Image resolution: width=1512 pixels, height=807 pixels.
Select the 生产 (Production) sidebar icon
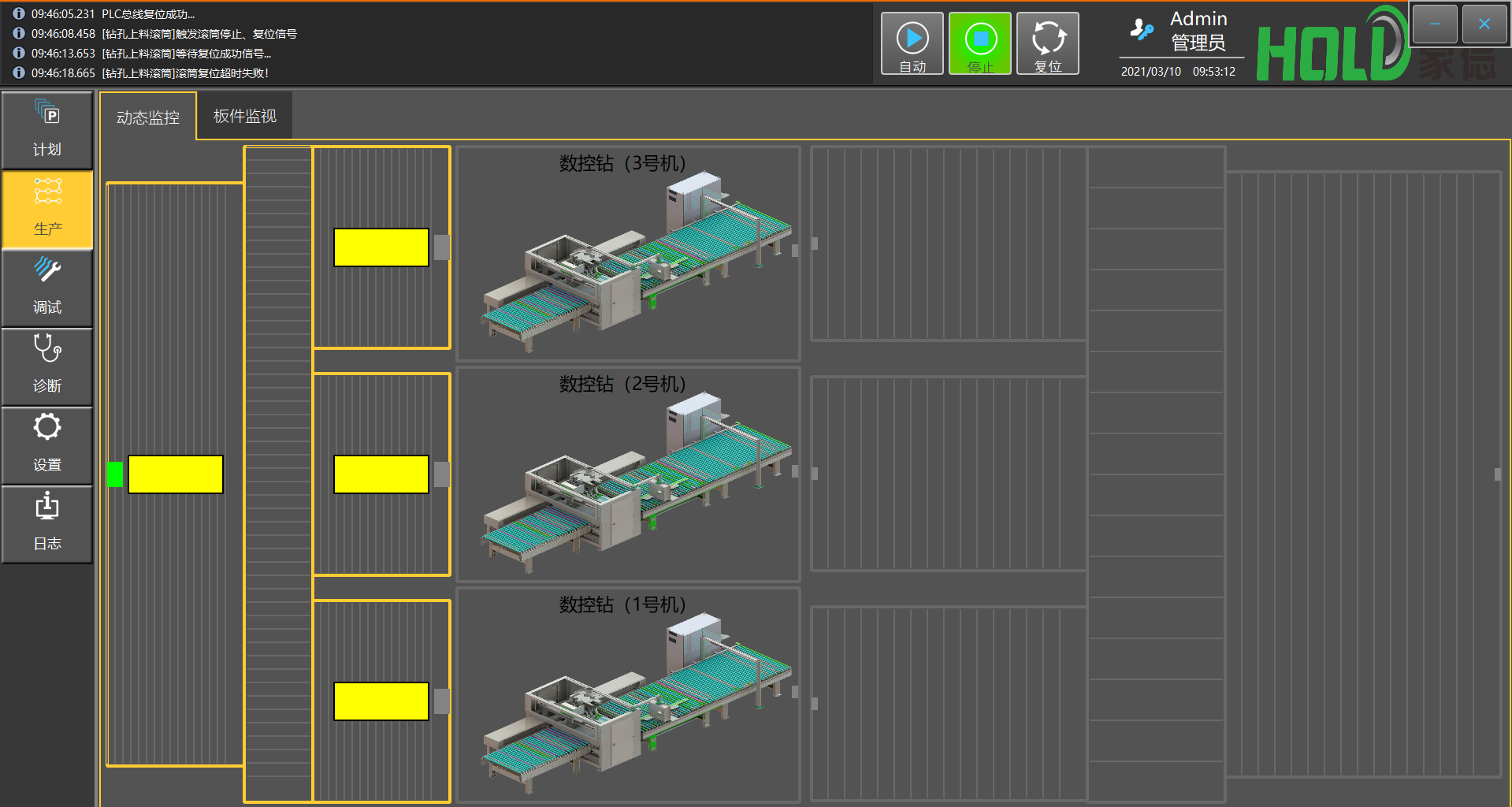click(x=47, y=210)
